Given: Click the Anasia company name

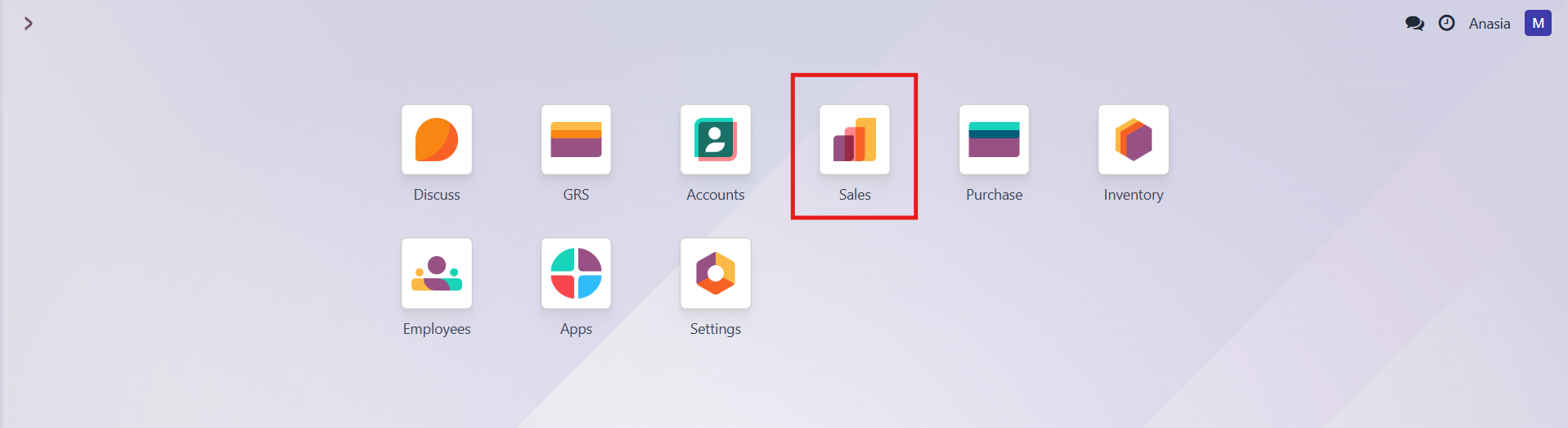Looking at the screenshot, I should point(1489,24).
